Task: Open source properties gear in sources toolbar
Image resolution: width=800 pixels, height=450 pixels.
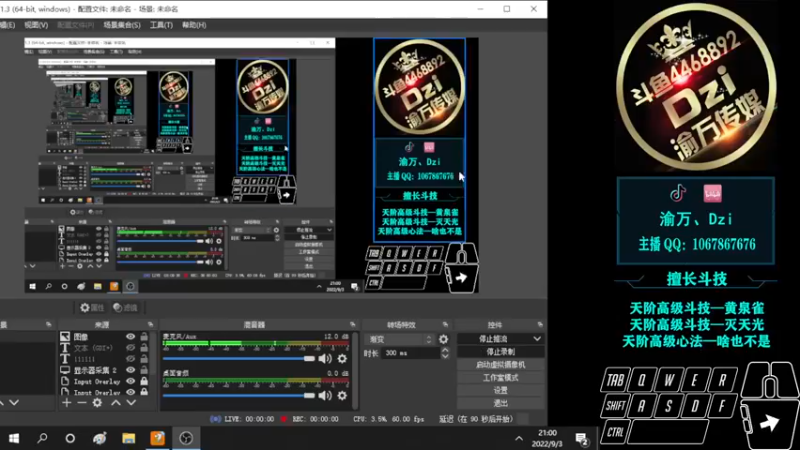Action: [x=97, y=403]
